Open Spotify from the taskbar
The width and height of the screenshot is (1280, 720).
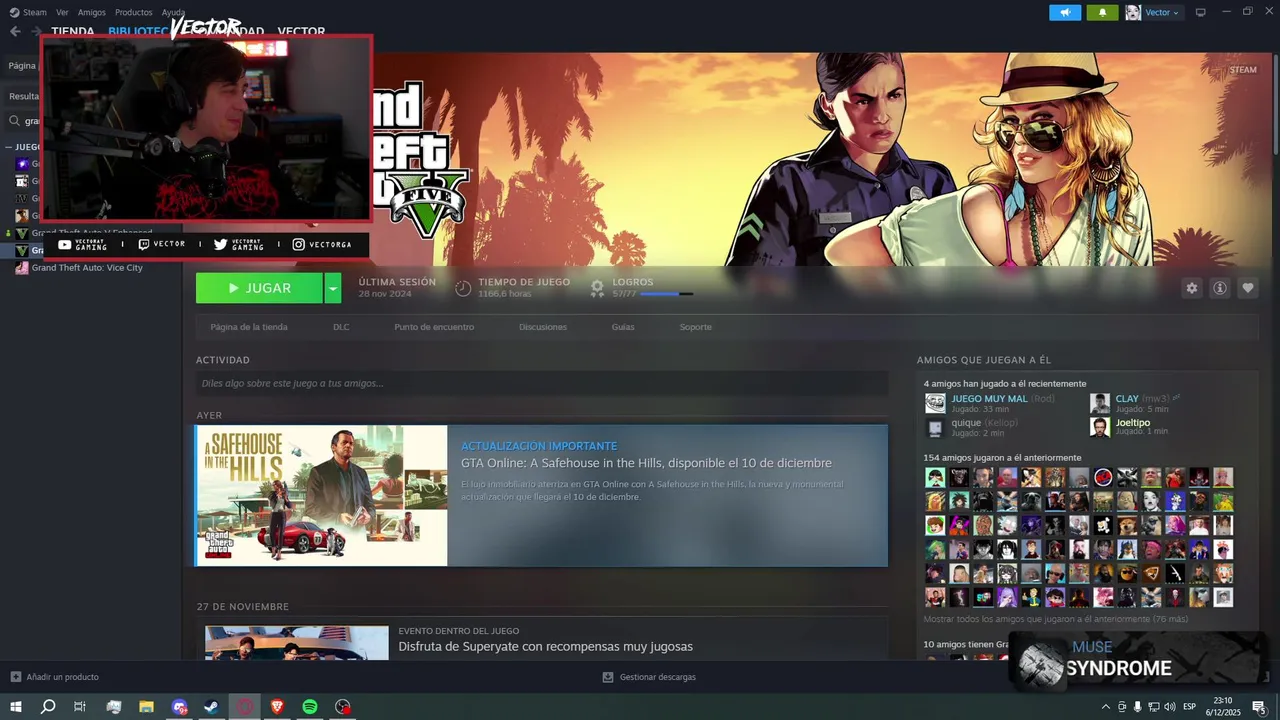(310, 707)
